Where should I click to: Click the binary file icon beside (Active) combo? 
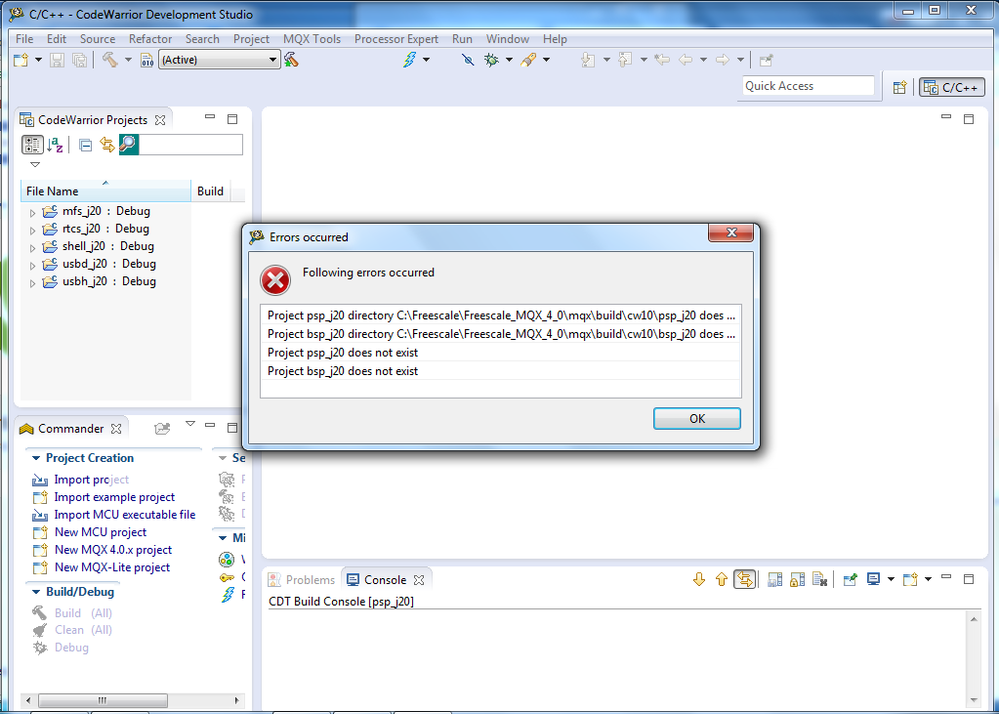(x=147, y=60)
